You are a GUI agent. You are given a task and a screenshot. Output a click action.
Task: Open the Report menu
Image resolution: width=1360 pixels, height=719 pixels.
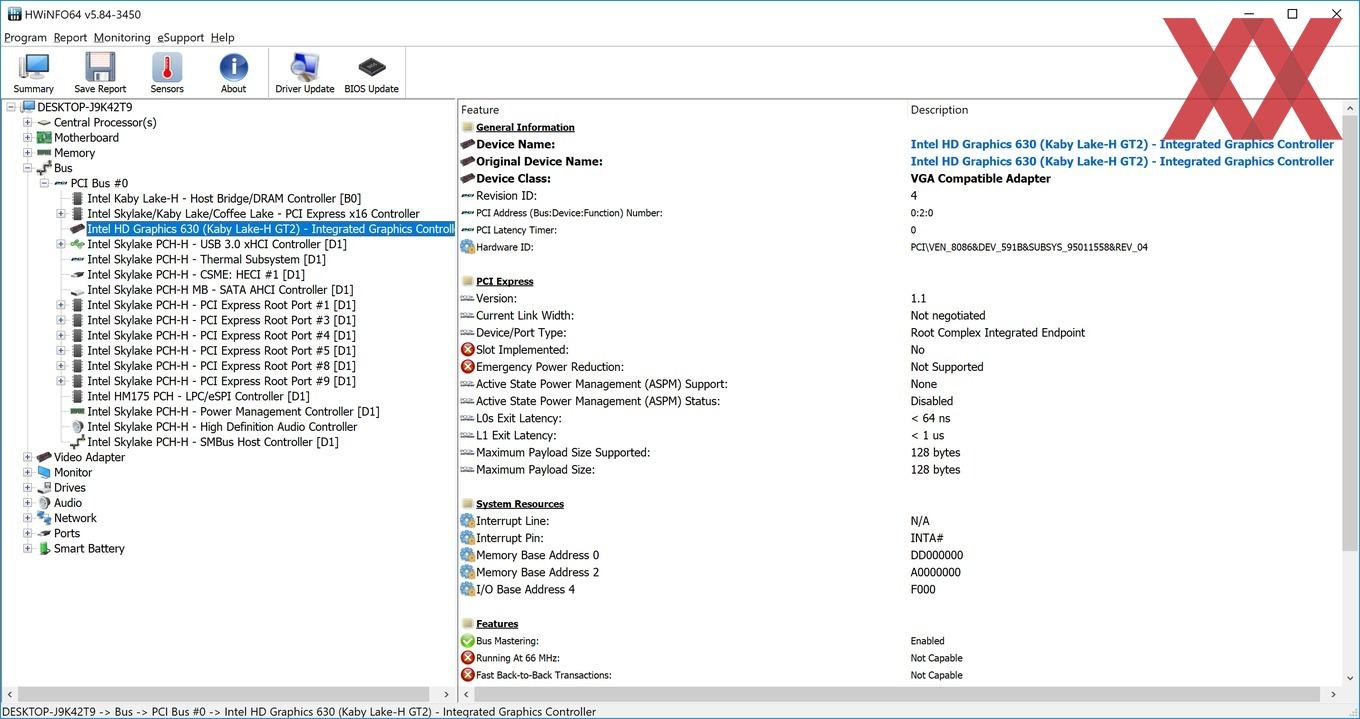pyautogui.click(x=70, y=38)
